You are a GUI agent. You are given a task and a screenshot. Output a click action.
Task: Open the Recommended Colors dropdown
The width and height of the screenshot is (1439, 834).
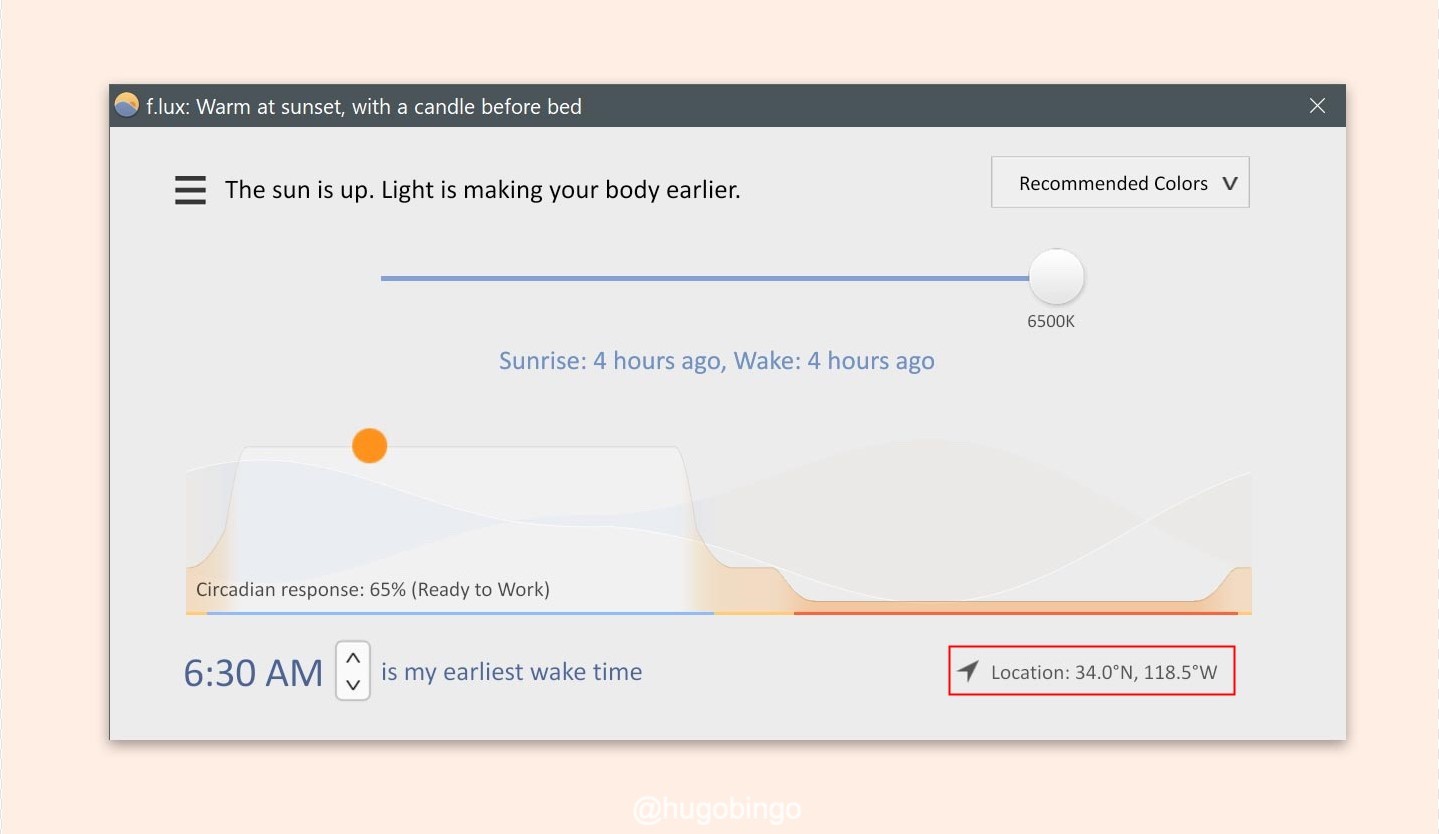[1112, 183]
